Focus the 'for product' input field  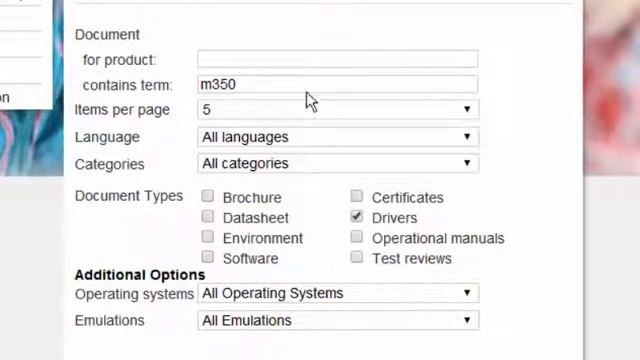(338, 59)
